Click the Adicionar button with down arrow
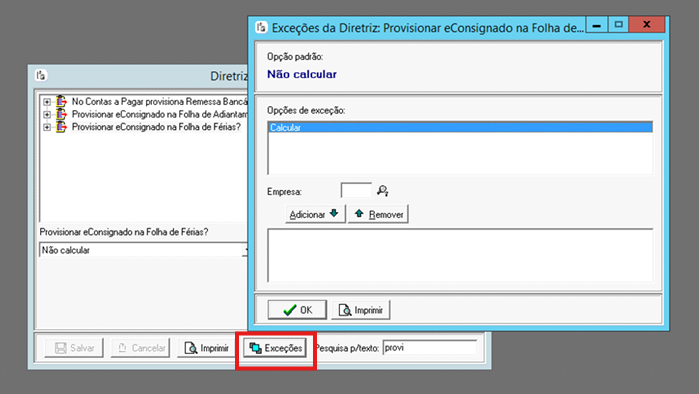699x394 pixels. point(315,214)
